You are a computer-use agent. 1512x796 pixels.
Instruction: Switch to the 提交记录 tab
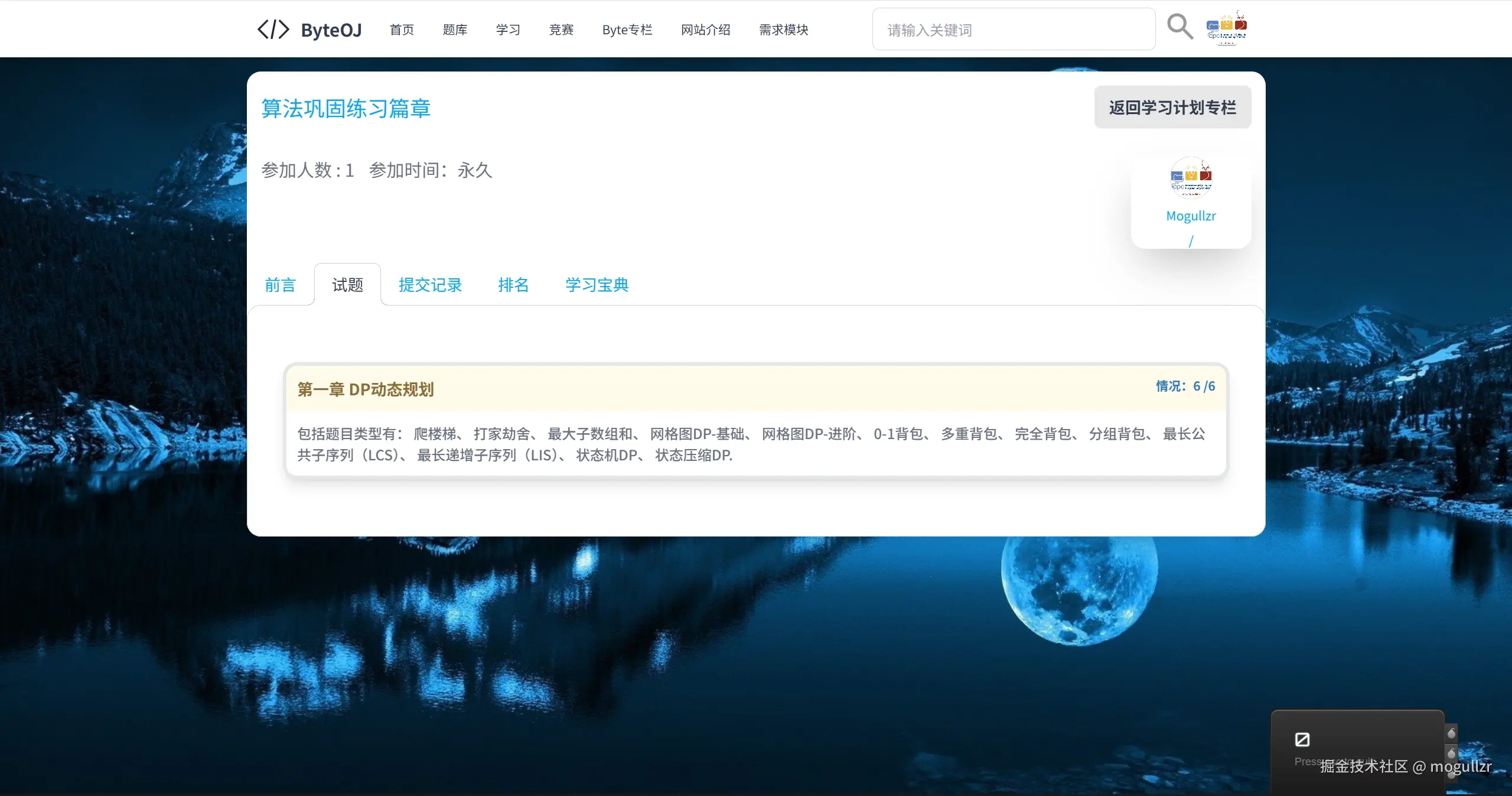coord(430,285)
